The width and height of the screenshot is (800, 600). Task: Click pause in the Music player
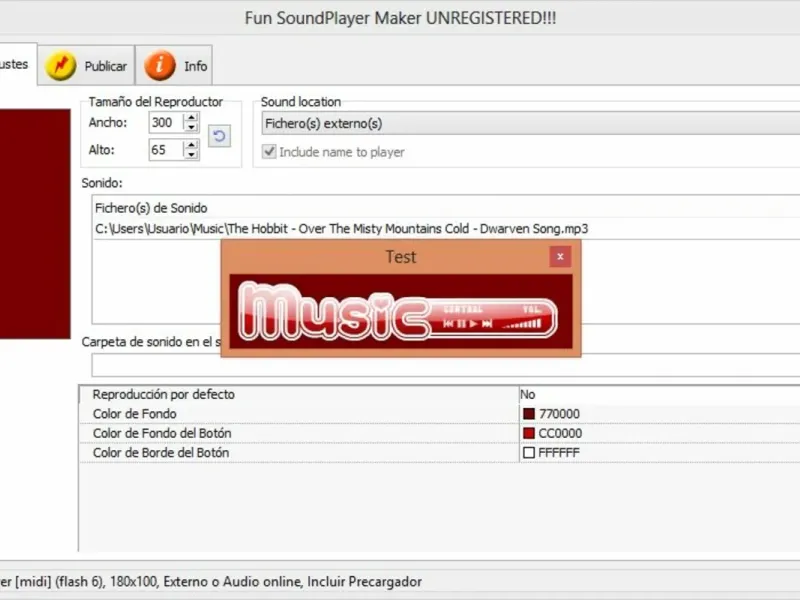pyautogui.click(x=462, y=323)
